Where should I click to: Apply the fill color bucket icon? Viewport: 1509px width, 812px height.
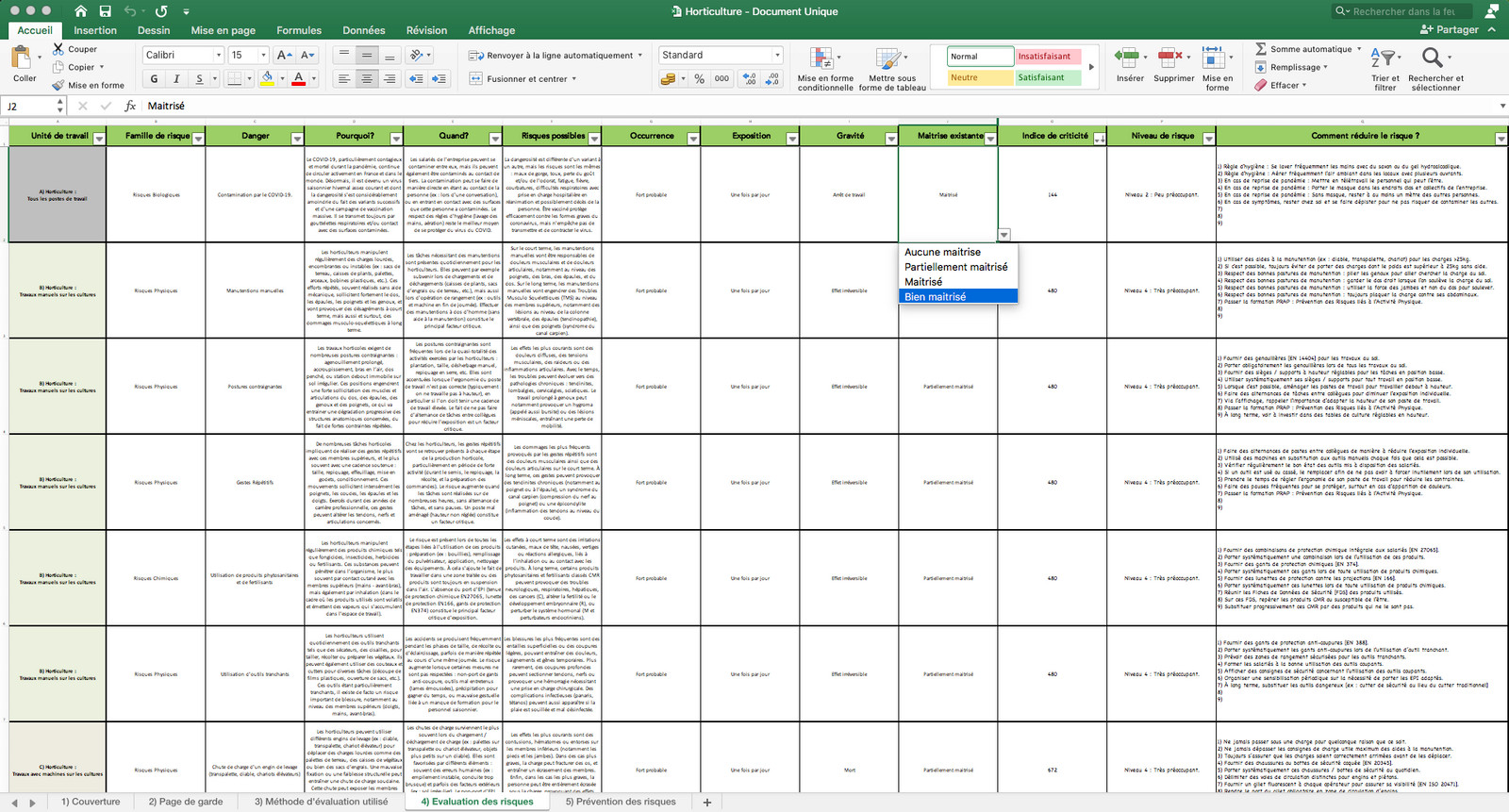coord(267,78)
